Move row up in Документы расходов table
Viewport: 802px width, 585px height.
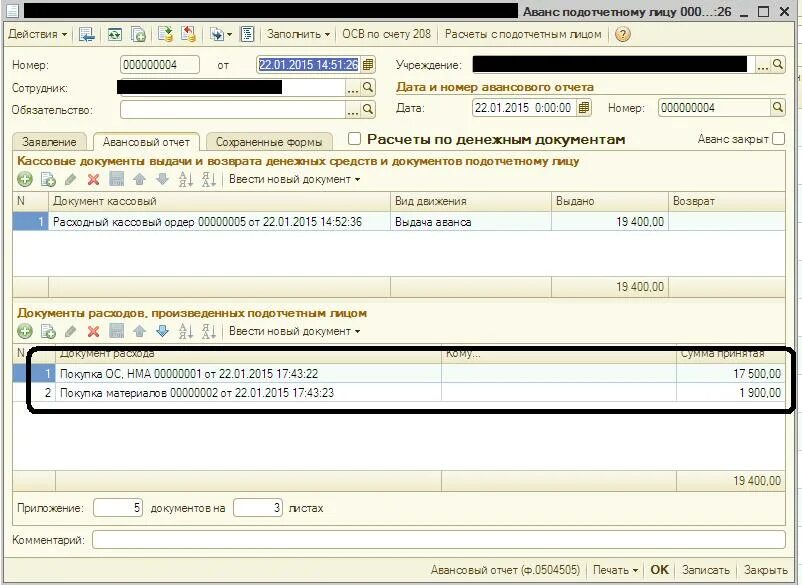(x=139, y=331)
